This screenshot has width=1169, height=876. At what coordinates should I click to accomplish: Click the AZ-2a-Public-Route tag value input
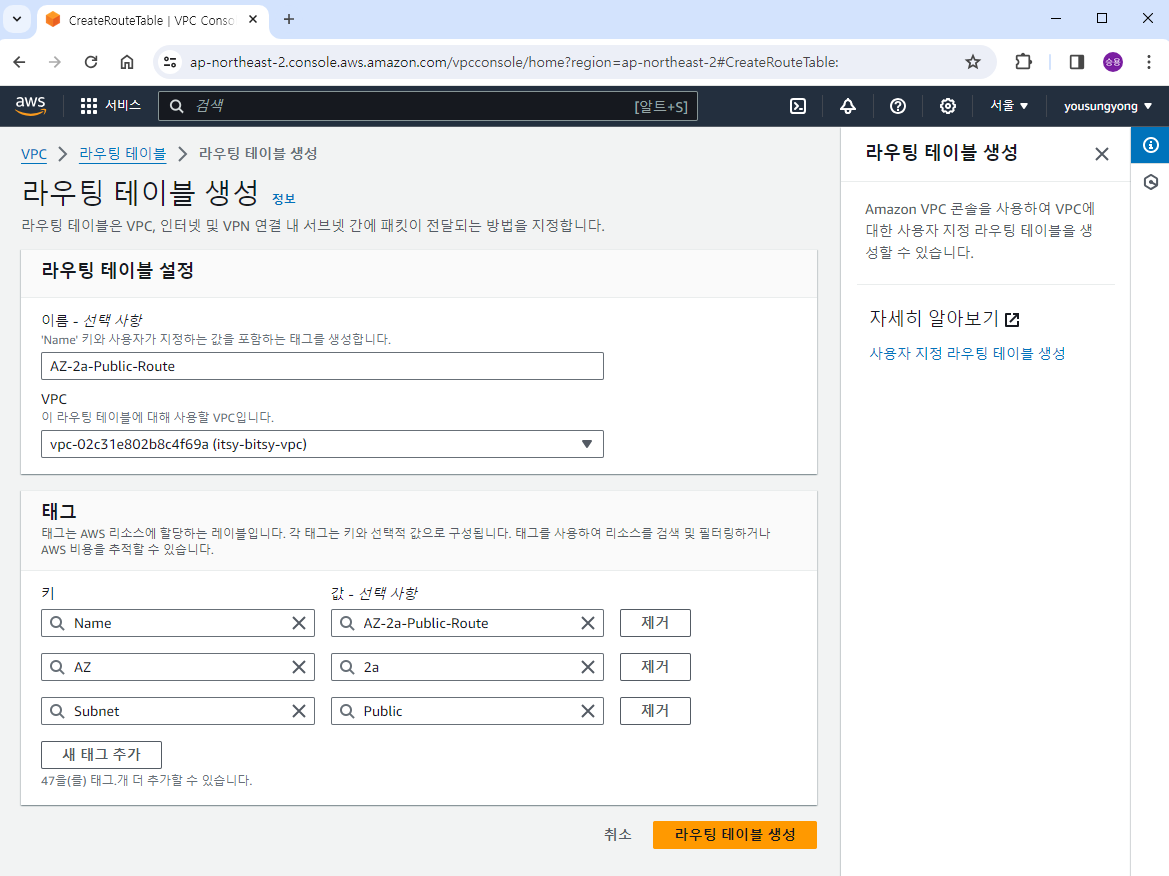tap(467, 623)
